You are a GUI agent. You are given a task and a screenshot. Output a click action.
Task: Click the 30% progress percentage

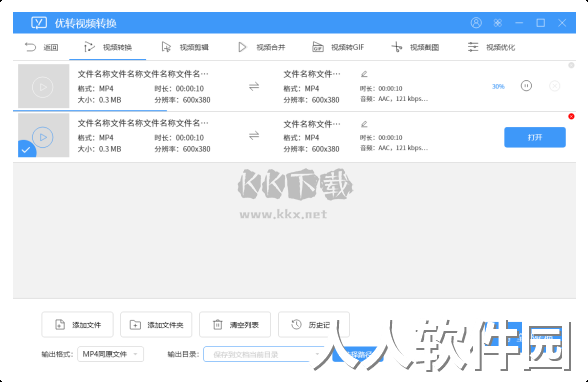[498, 87]
